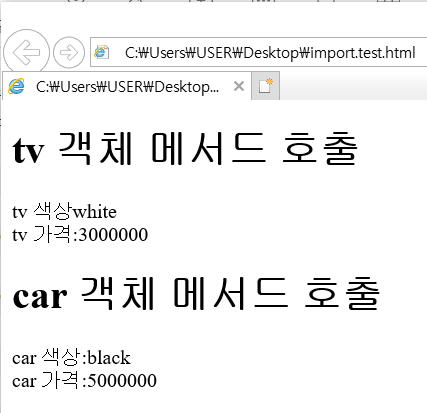Click the Internet Explorer icon on the tab
427x413 pixels.
pos(16,86)
